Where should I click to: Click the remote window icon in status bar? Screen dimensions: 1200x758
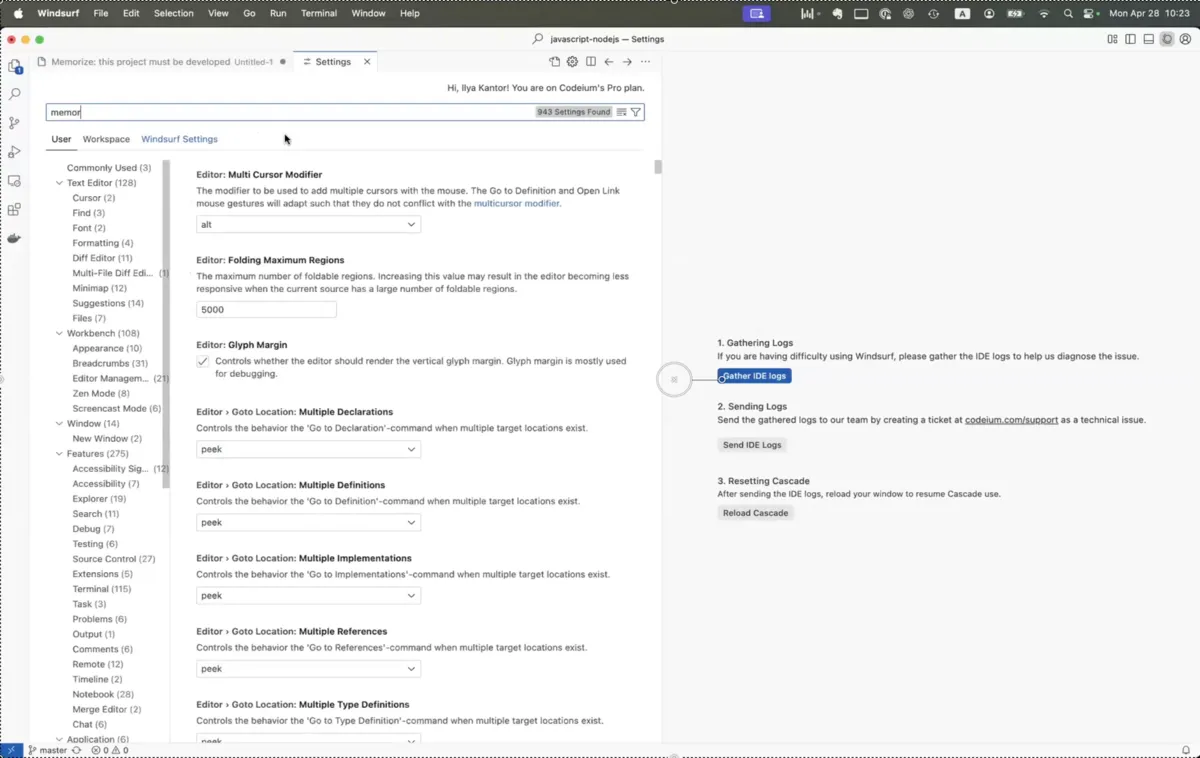click(x=11, y=750)
